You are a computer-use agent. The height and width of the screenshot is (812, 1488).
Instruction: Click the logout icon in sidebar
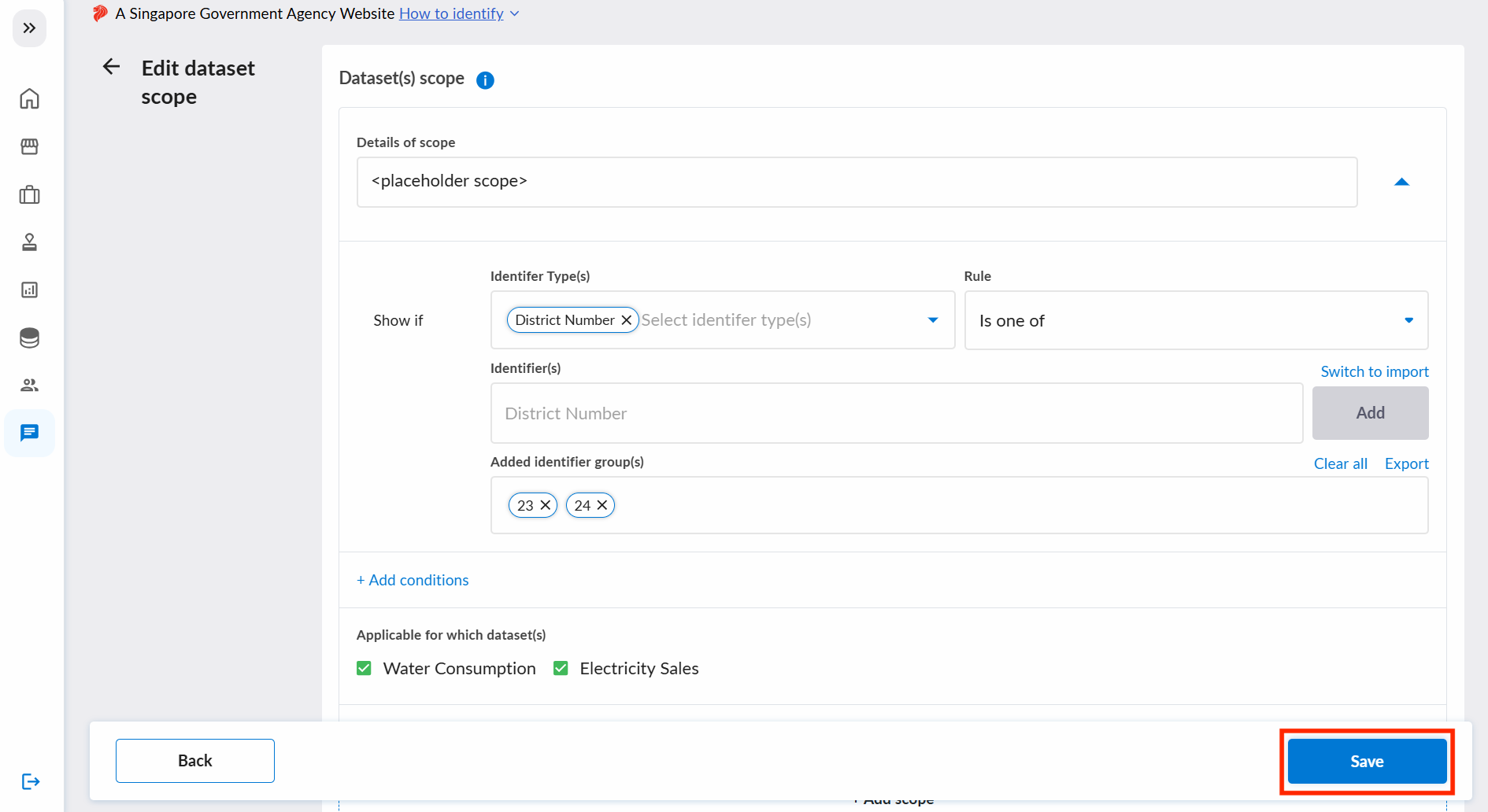point(30,781)
